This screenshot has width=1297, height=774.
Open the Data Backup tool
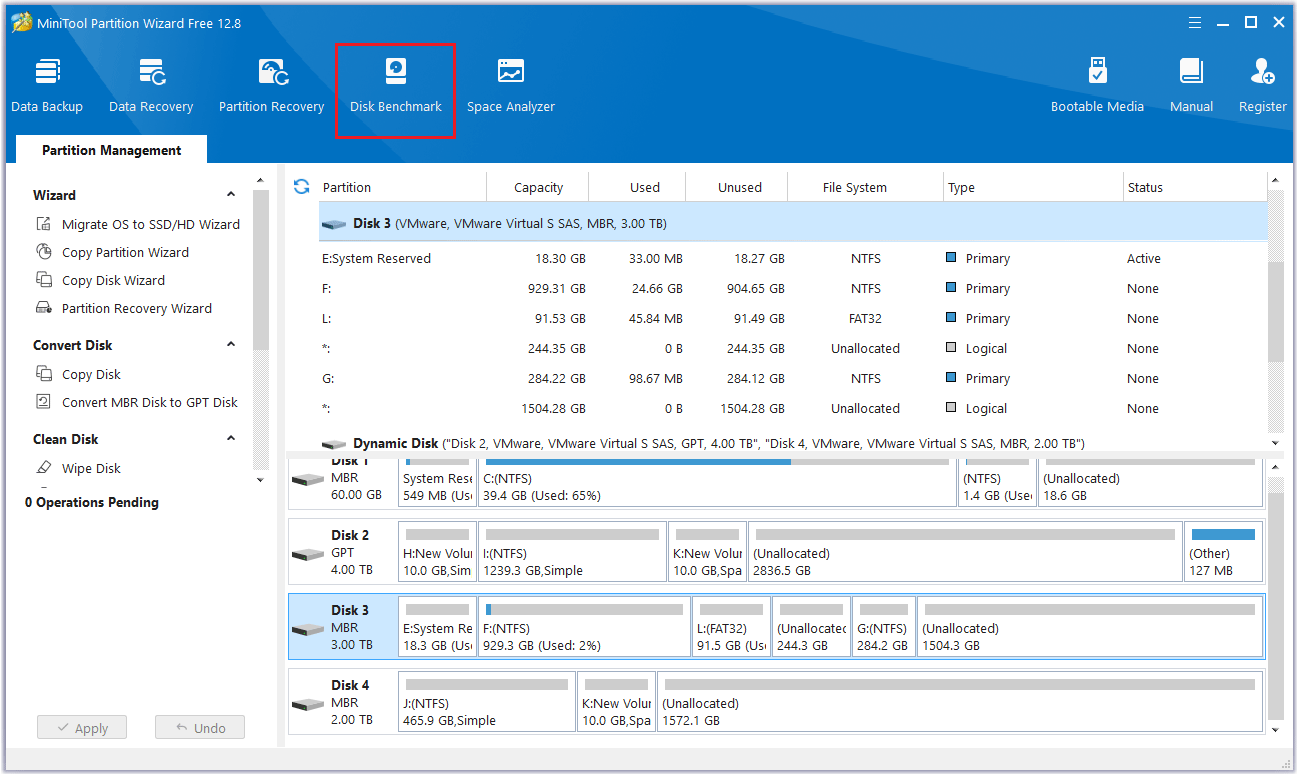pos(47,86)
